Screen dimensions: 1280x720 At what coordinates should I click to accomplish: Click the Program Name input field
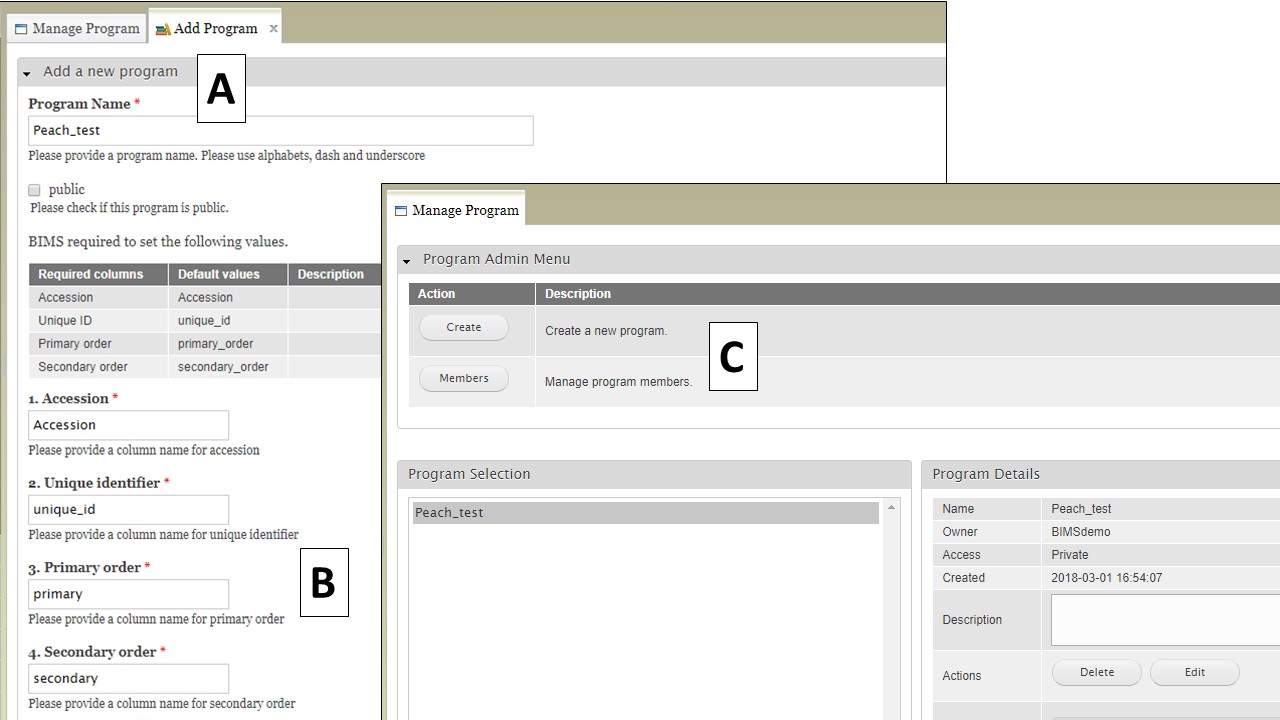click(x=280, y=130)
